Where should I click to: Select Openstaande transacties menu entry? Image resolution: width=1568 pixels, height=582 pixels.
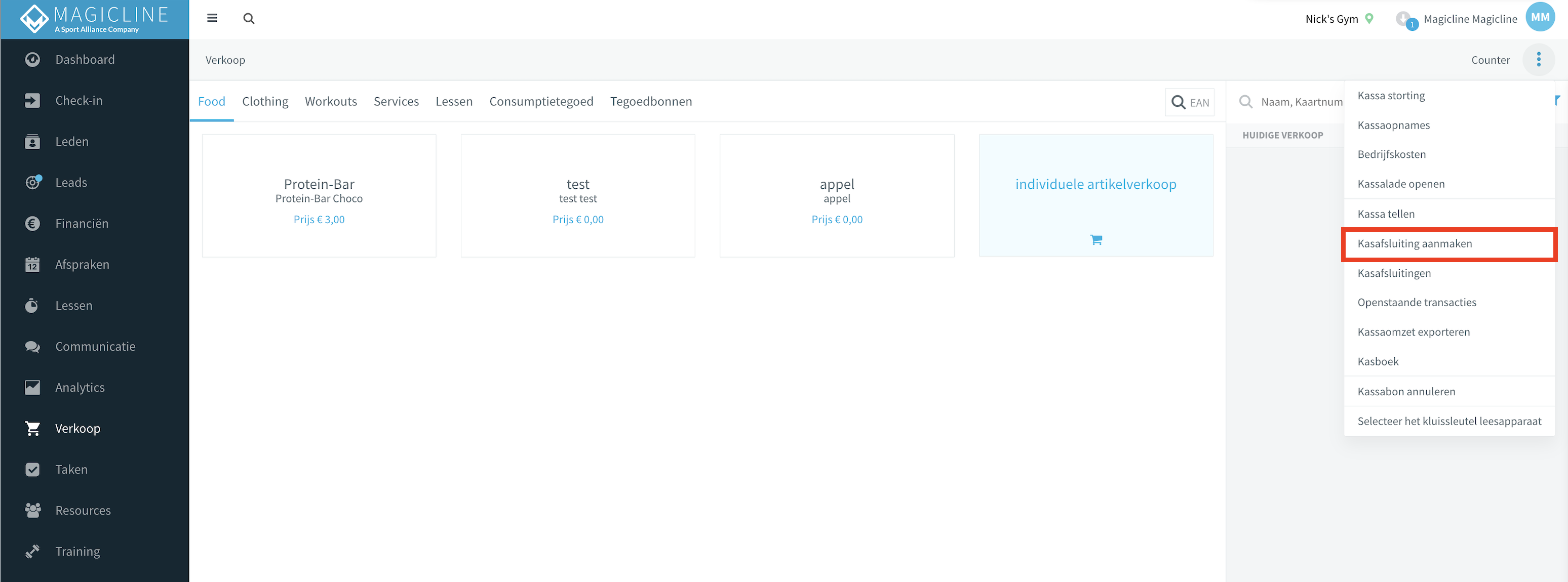pos(1448,303)
